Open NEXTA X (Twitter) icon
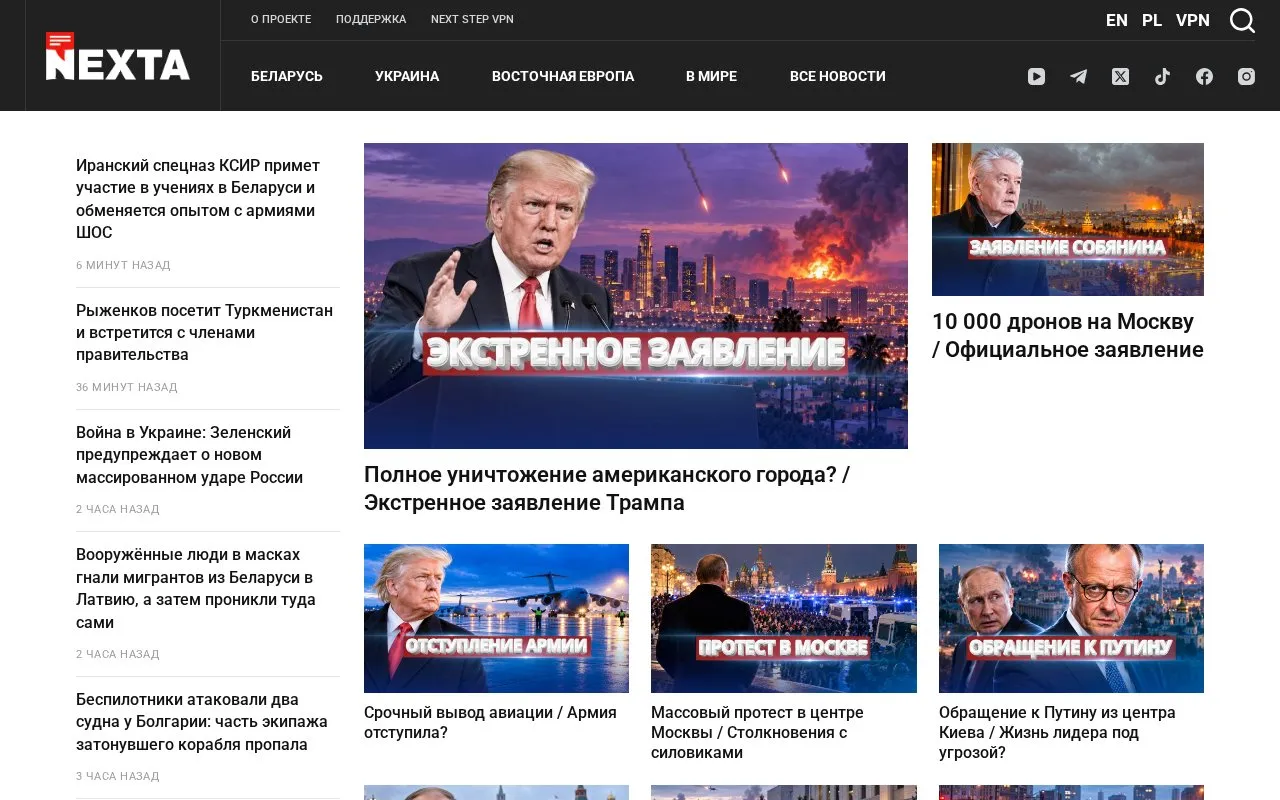This screenshot has height=800, width=1280. click(1120, 76)
